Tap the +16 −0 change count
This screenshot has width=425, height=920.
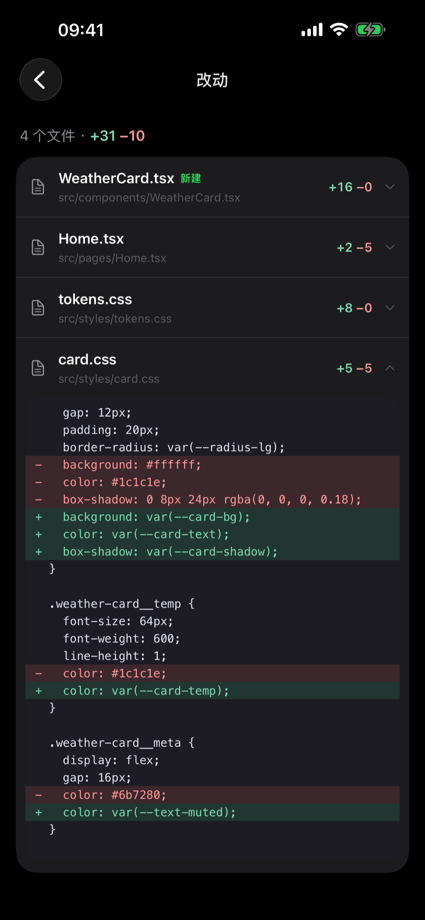[x=350, y=187]
